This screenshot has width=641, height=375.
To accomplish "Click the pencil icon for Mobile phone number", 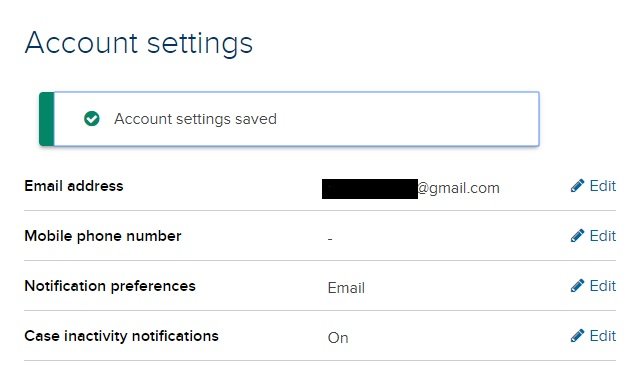I will (577, 236).
